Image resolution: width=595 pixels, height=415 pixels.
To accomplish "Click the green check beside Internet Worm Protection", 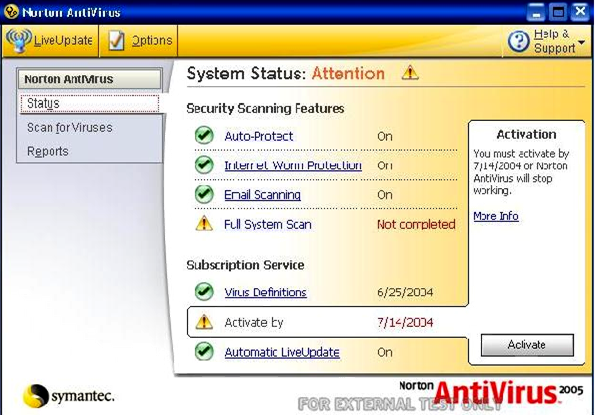I will pyautogui.click(x=204, y=165).
